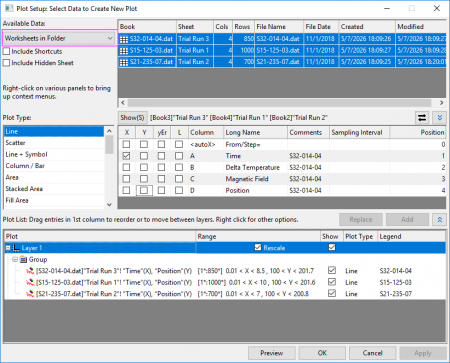Viewport: 450px width, 363px height.
Task: Click range text for S15-125-03 plot
Action: click(x=256, y=282)
